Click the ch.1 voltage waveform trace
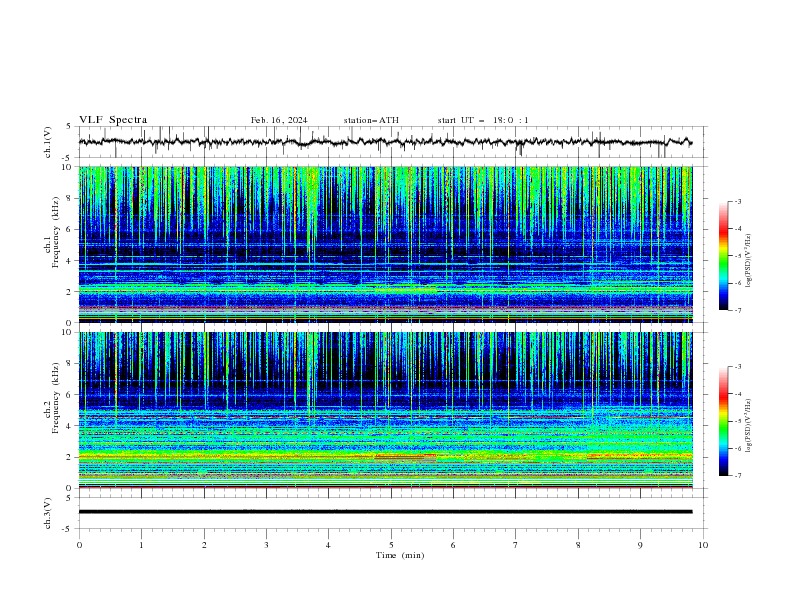This screenshot has width=792, height=612. pos(385,142)
